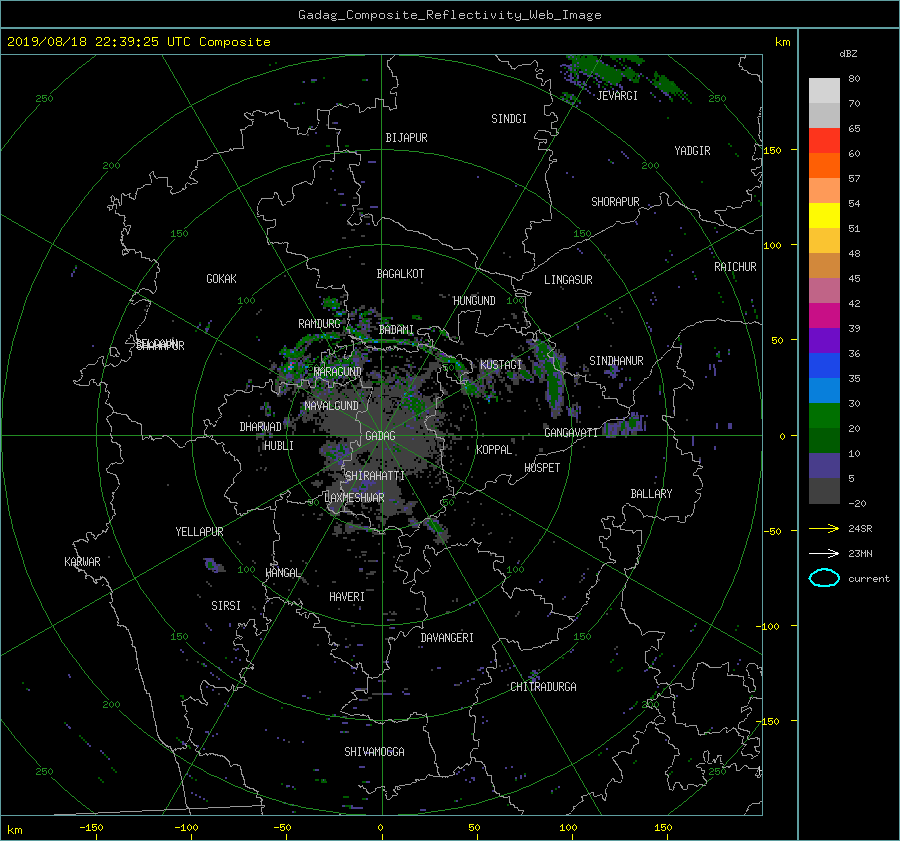The width and height of the screenshot is (900, 841).
Task: Click the NAVALGUND city label
Action: [331, 406]
